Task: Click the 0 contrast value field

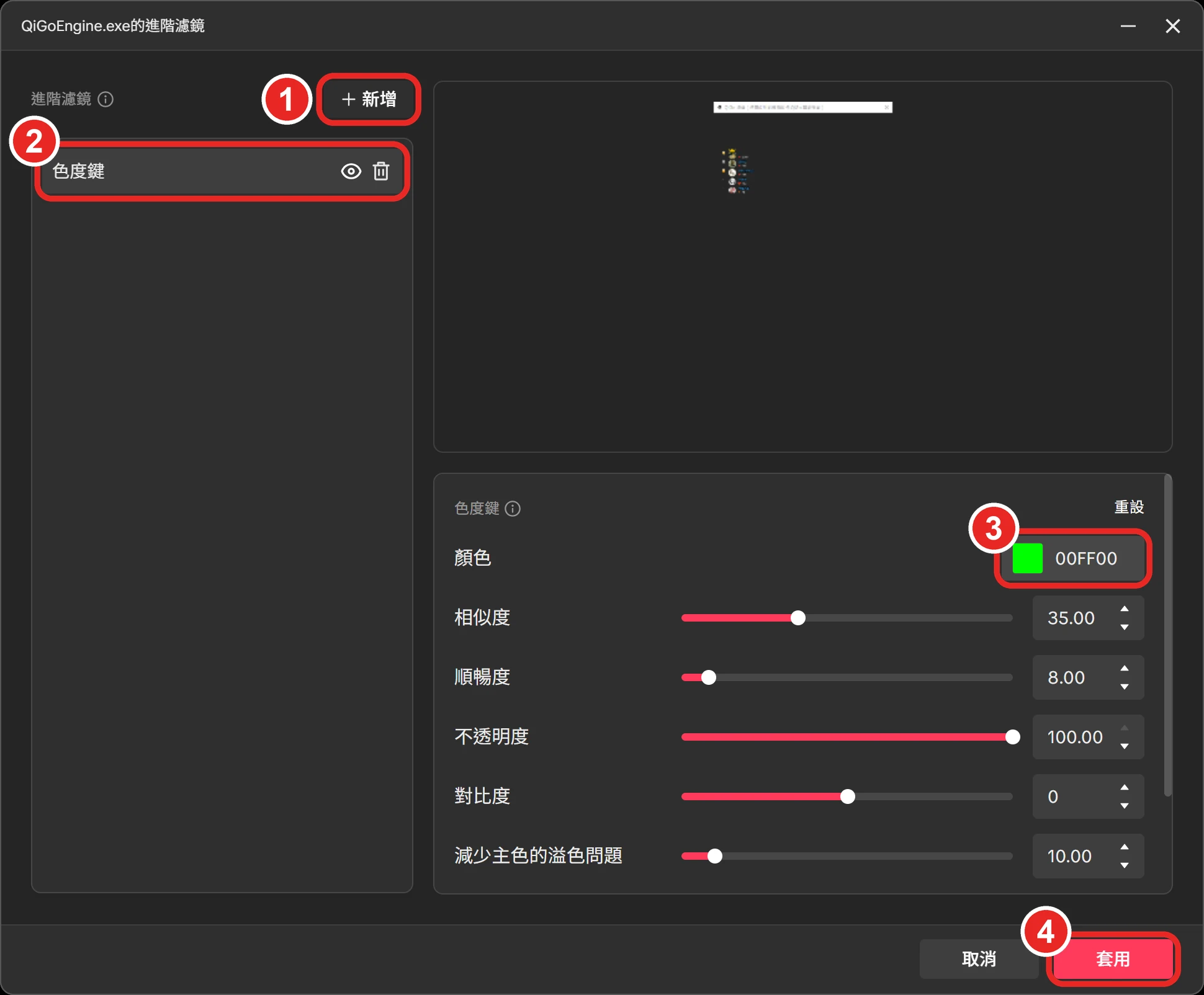Action: 1088,796
